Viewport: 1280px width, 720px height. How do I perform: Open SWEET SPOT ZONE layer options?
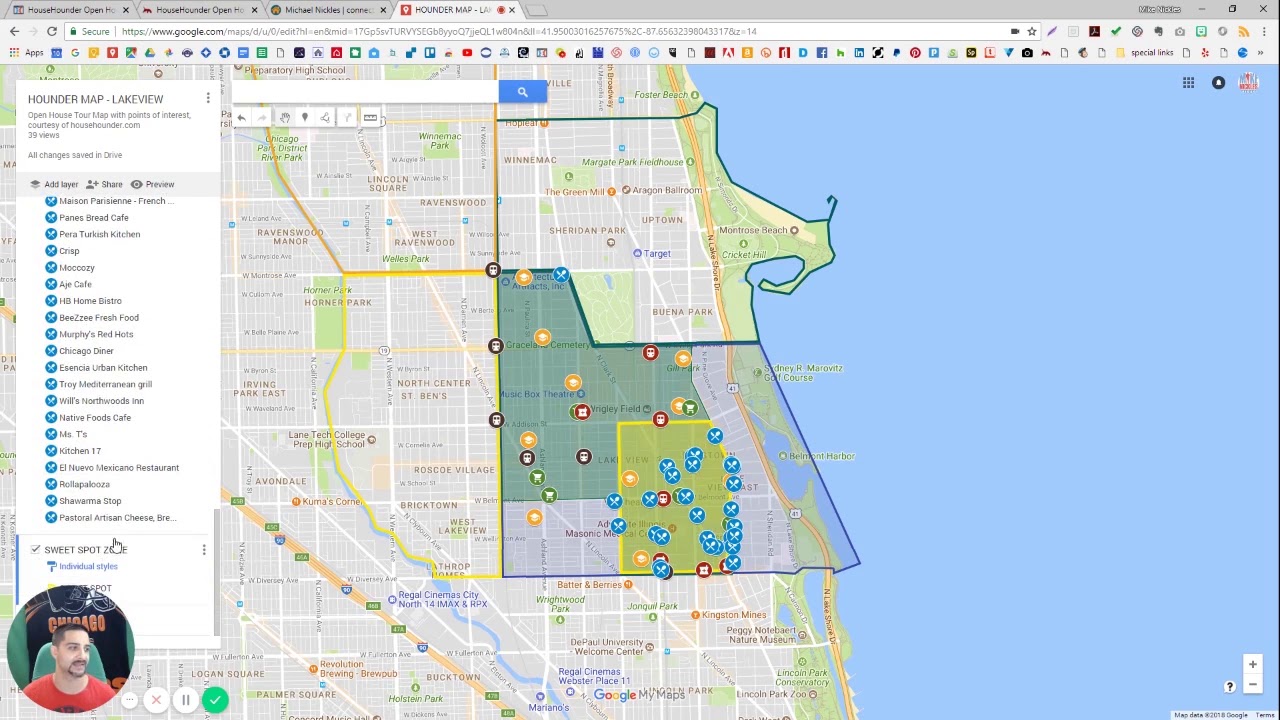204,550
